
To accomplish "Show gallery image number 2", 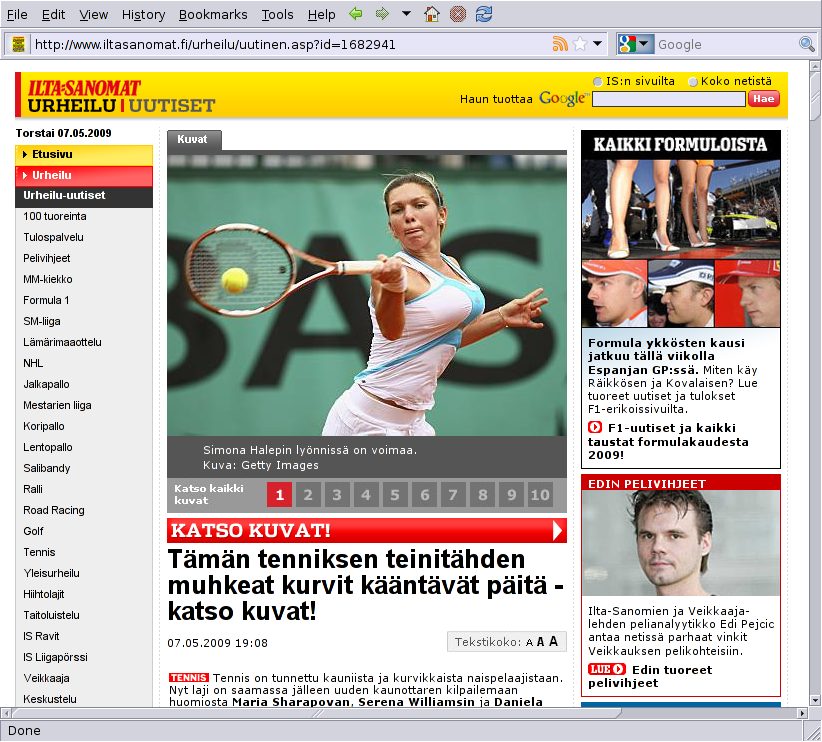I will [308, 494].
